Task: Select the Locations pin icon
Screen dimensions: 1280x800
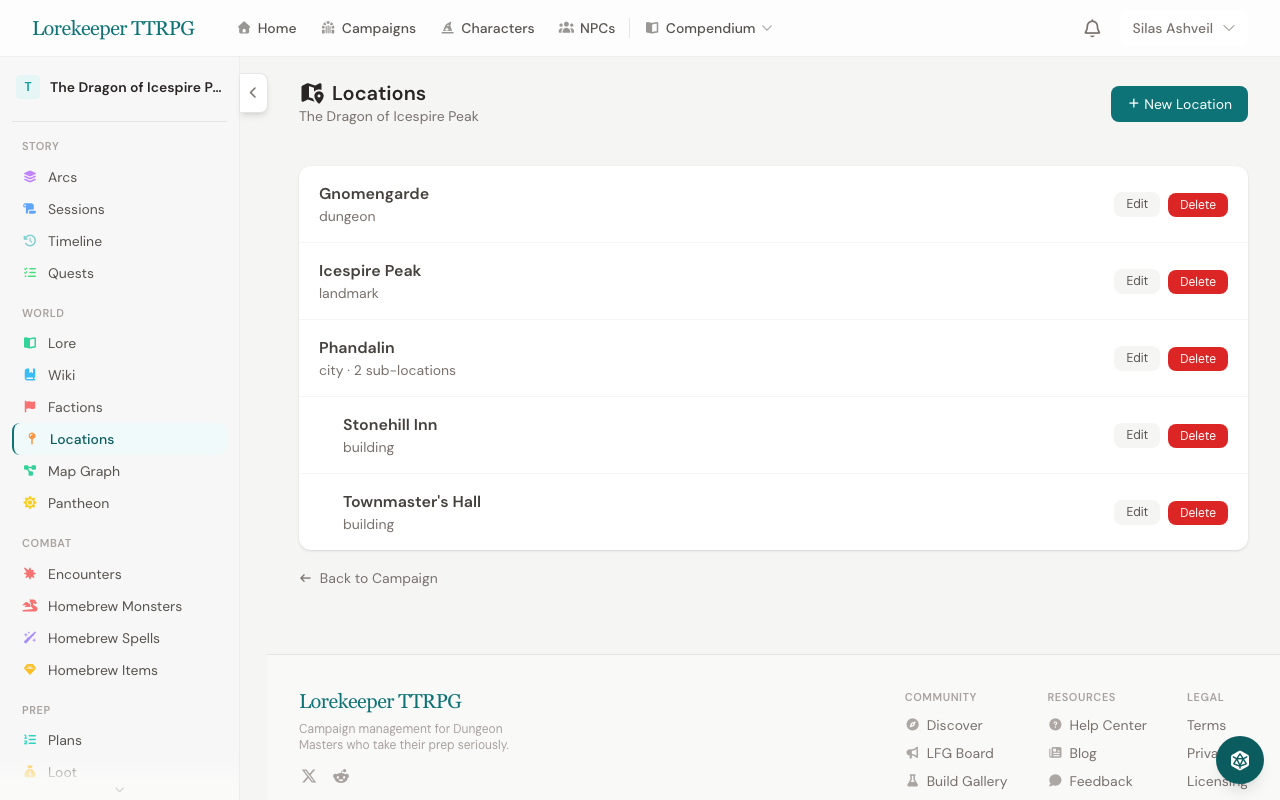Action: pyautogui.click(x=30, y=439)
